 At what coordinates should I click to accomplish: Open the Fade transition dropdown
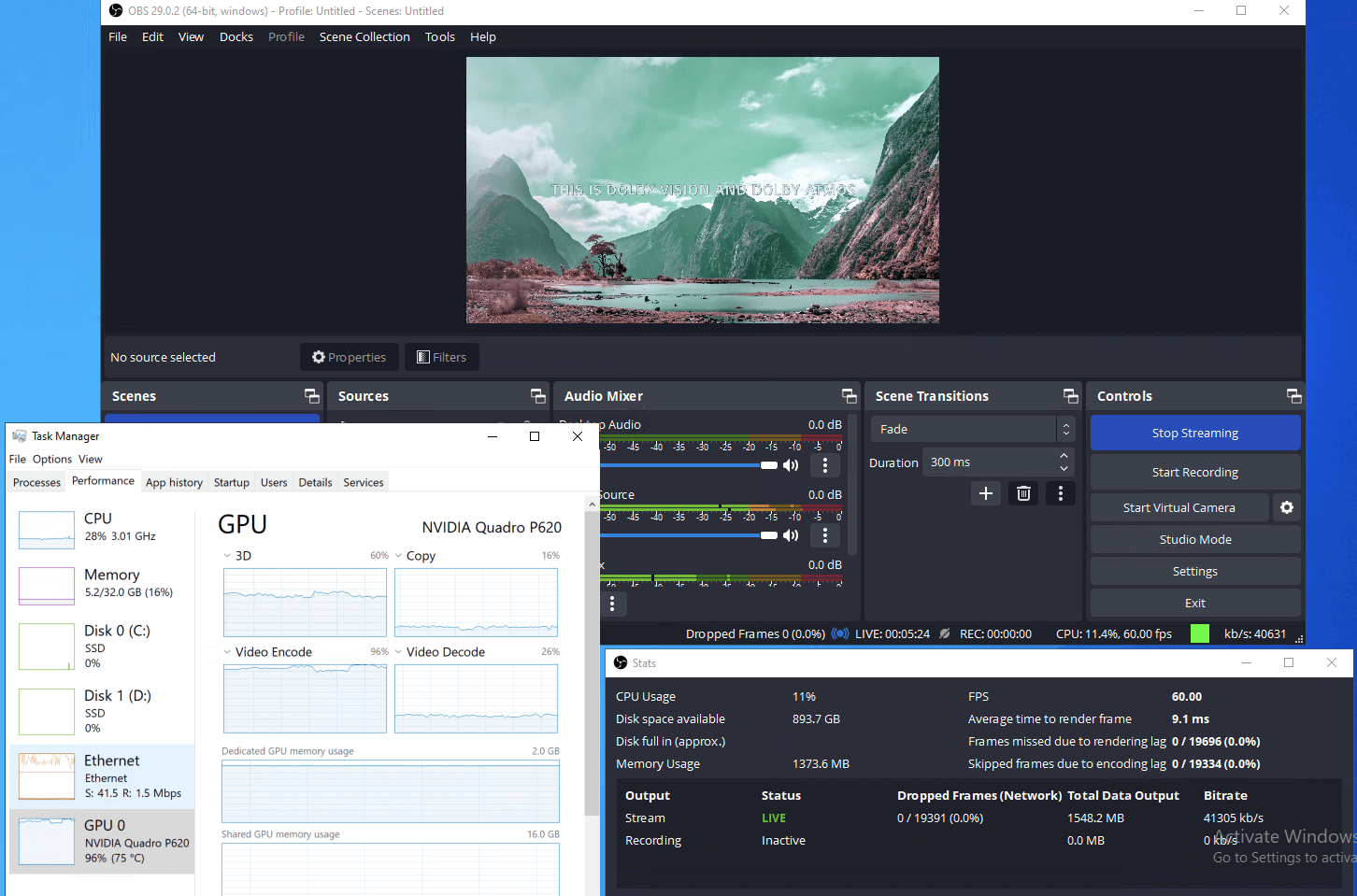click(x=972, y=429)
